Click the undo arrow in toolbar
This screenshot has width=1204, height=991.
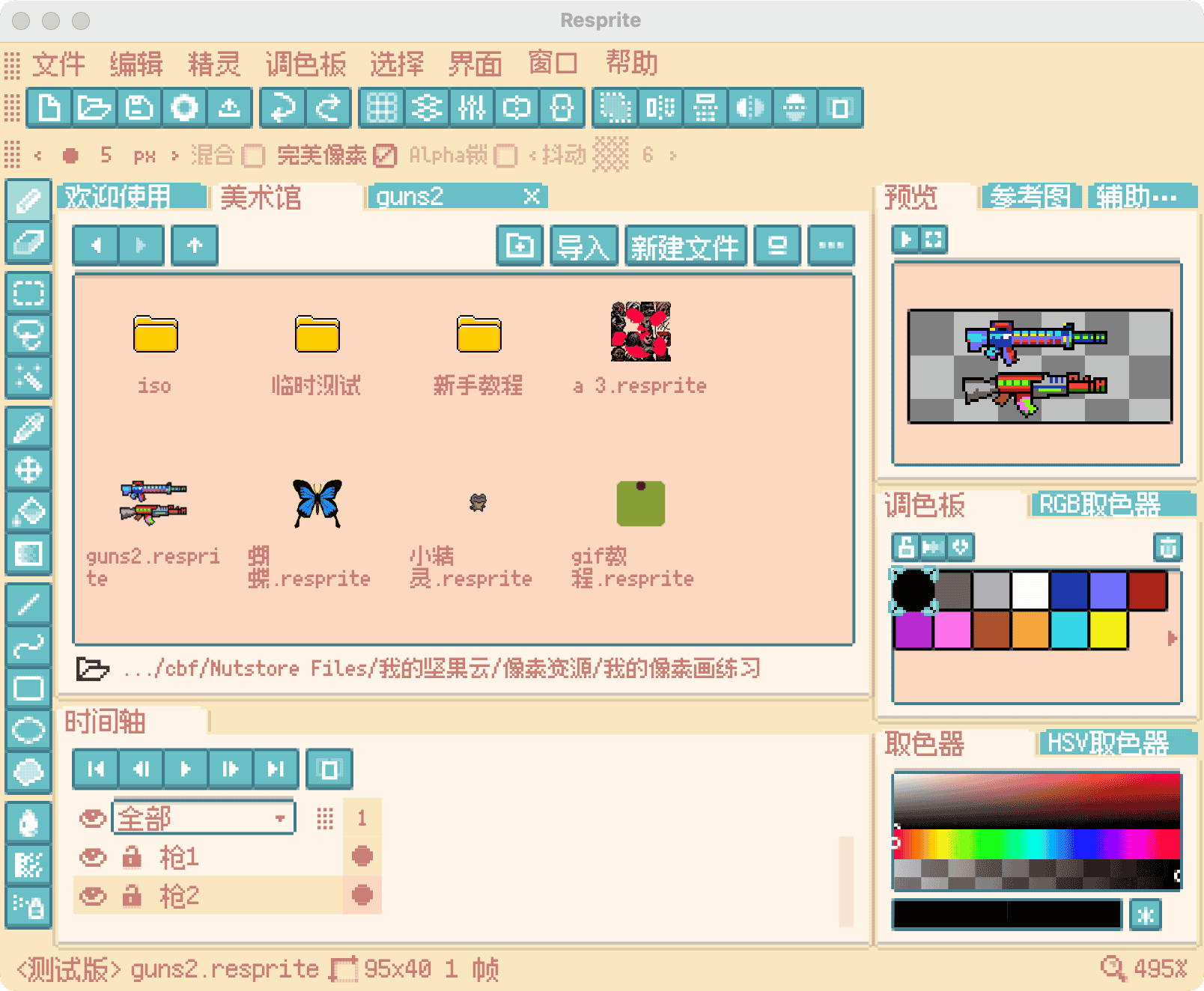pyautogui.click(x=282, y=109)
